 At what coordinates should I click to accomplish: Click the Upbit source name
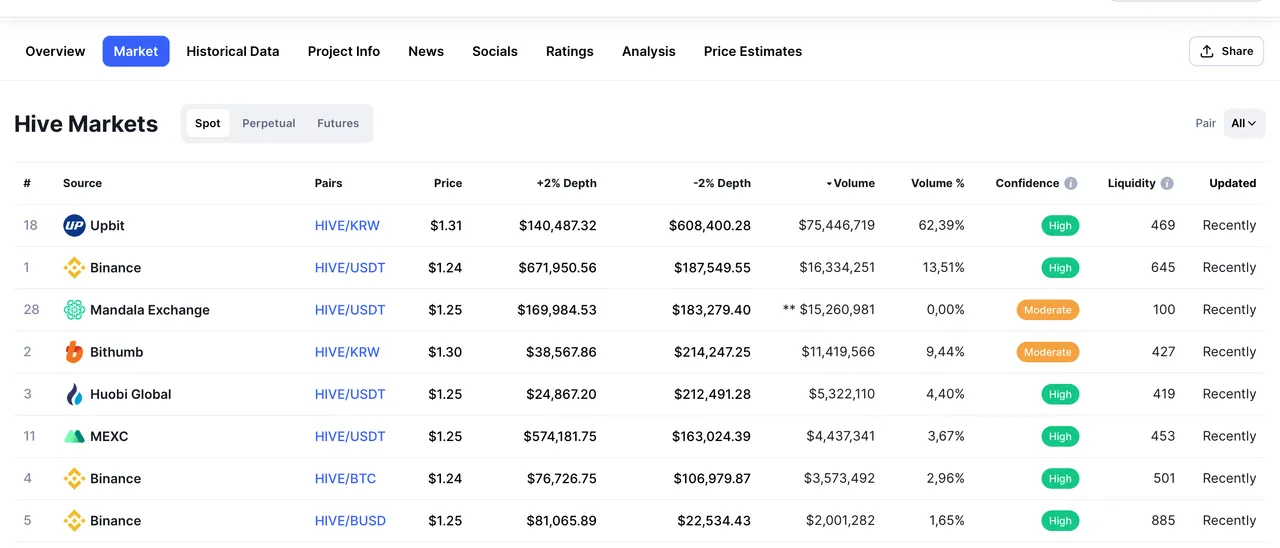pos(107,226)
